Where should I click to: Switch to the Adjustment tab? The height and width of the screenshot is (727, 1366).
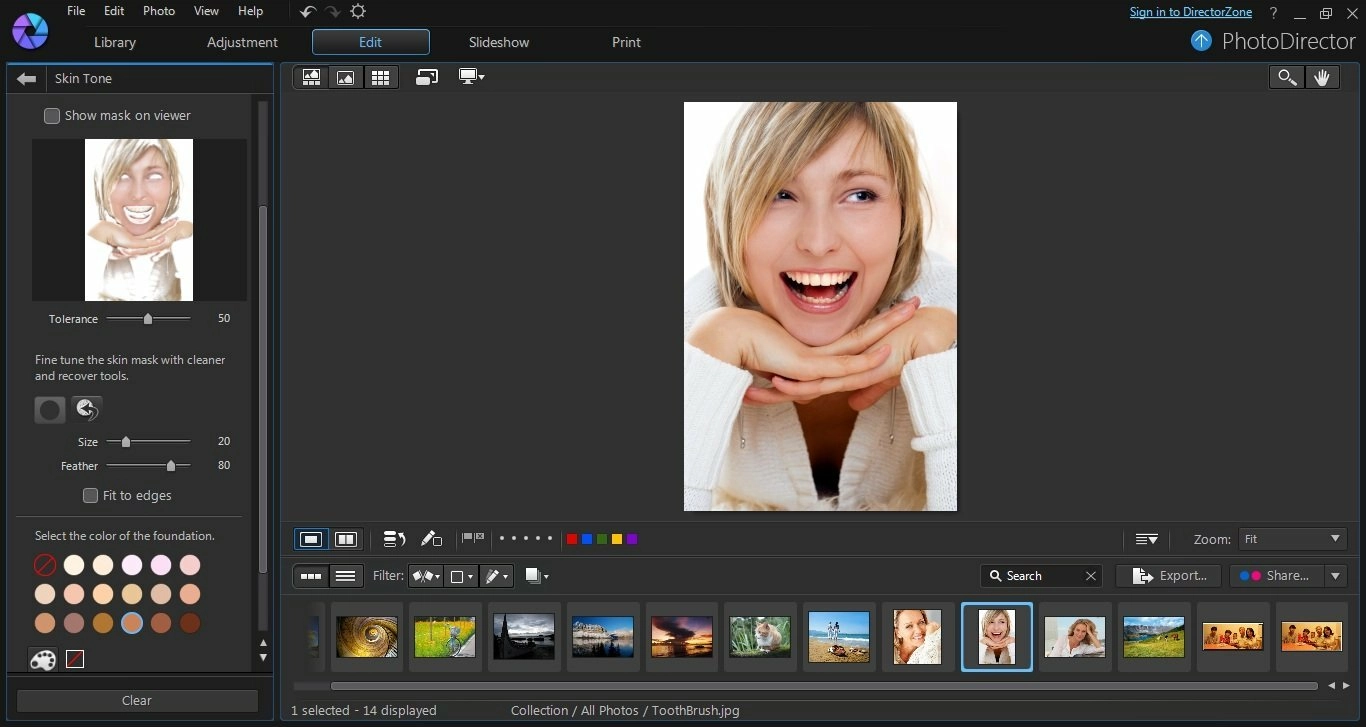click(242, 42)
